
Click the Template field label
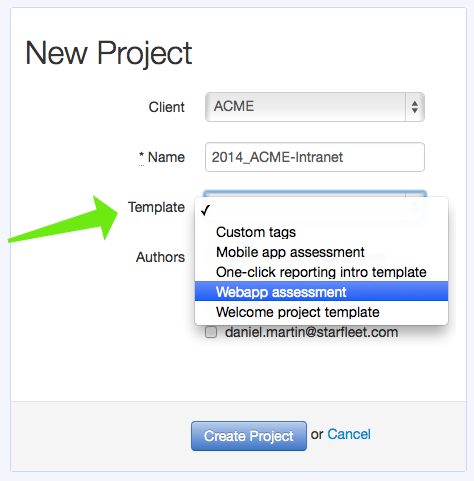coord(156,207)
